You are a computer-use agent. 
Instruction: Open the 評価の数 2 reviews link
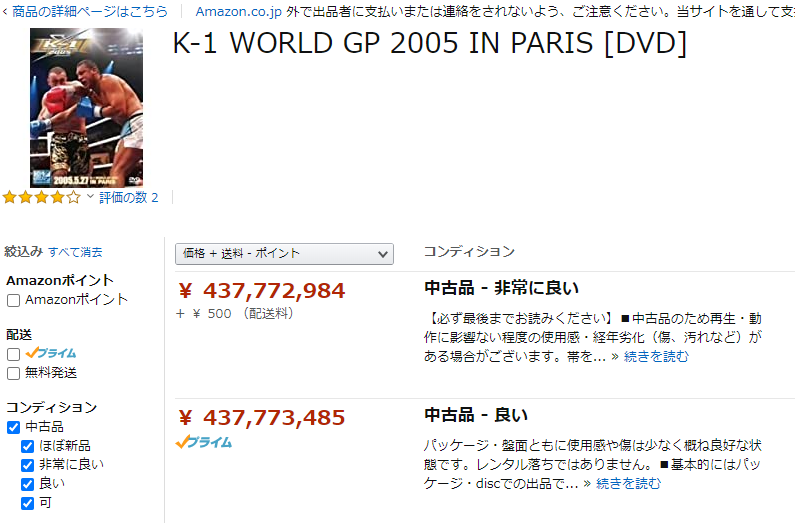point(128,198)
